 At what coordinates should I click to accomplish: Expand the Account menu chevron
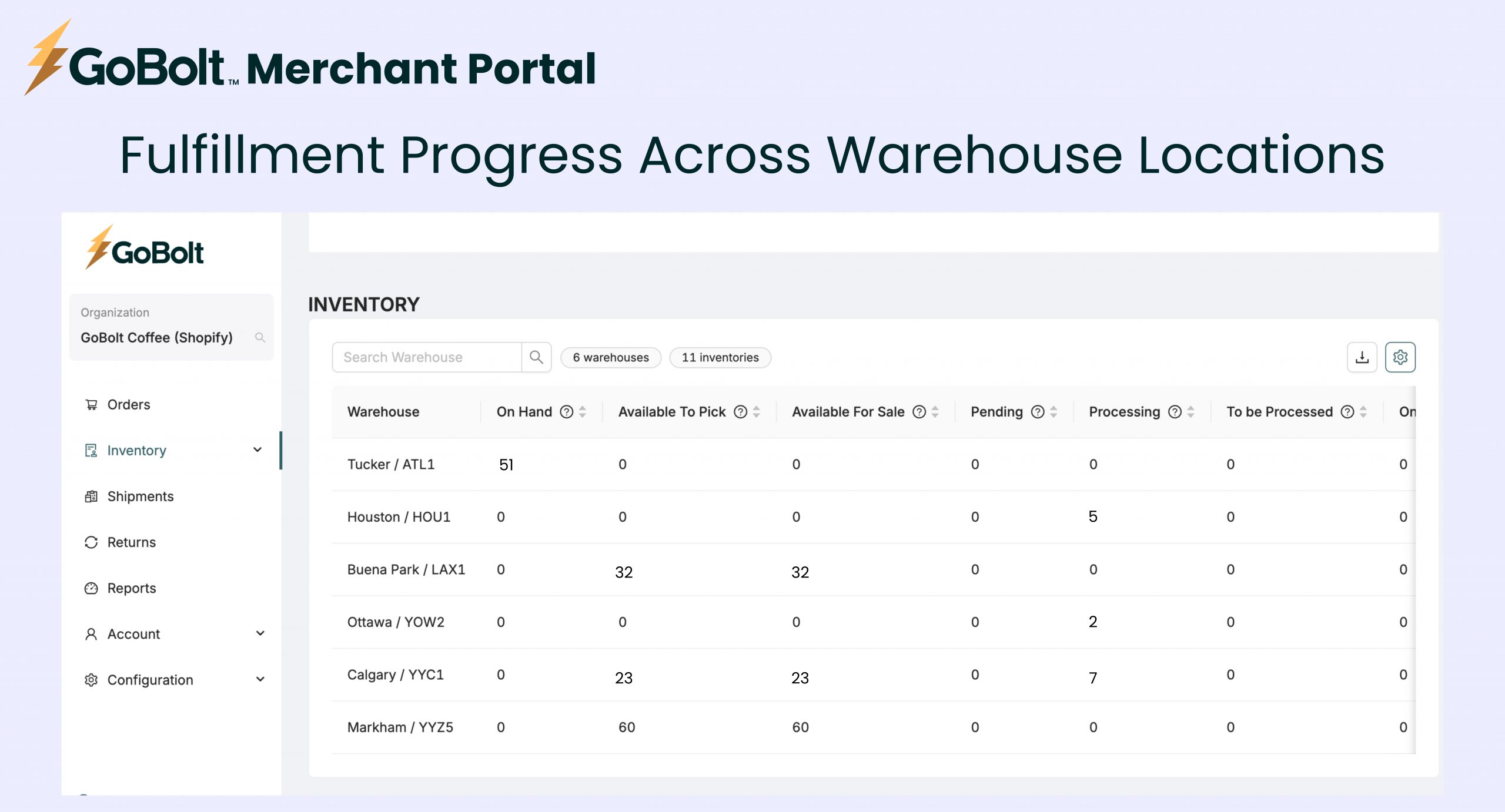tap(260, 633)
